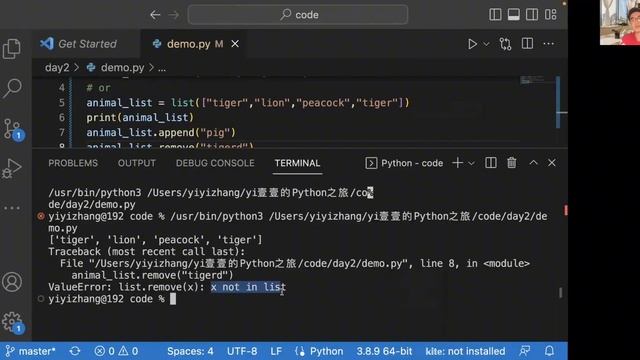Open the new terminal profile dropdown
The image size is (640, 360).
471,163
